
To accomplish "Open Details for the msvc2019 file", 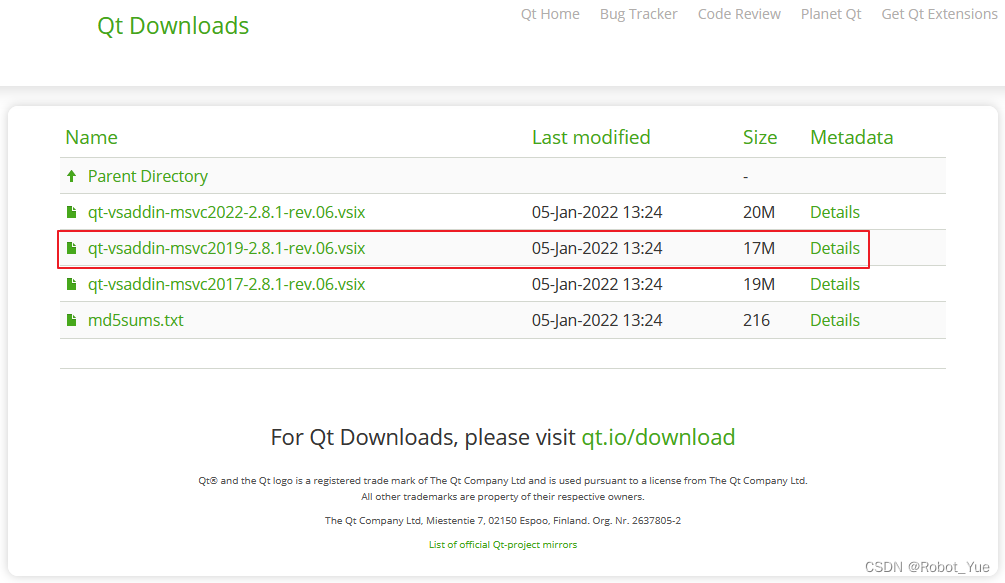I will point(835,248).
